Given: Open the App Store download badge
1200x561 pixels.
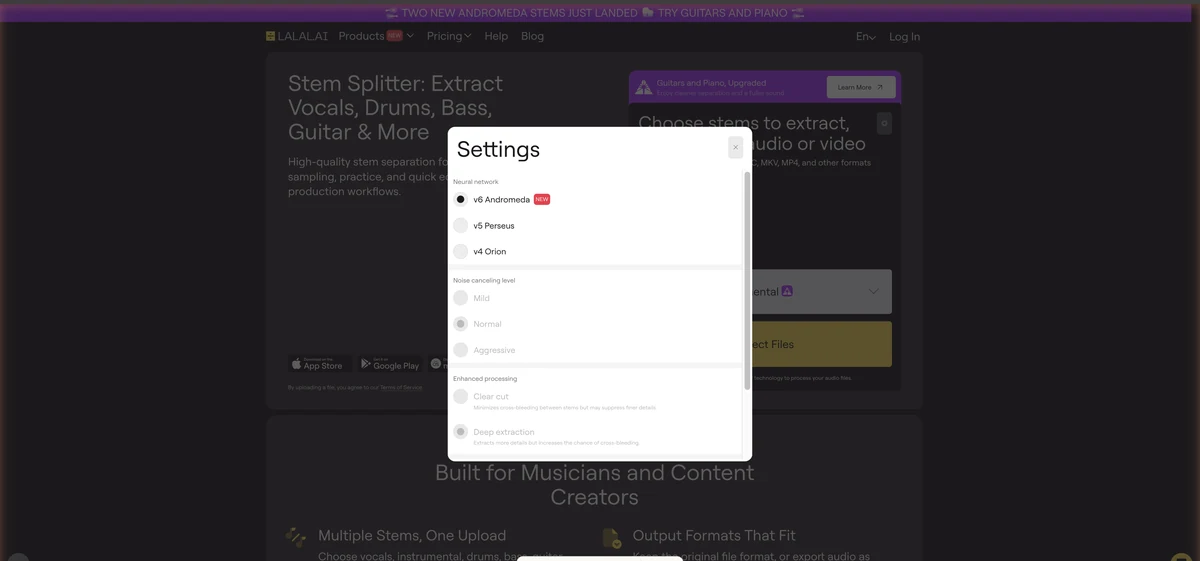Looking at the screenshot, I should point(318,364).
